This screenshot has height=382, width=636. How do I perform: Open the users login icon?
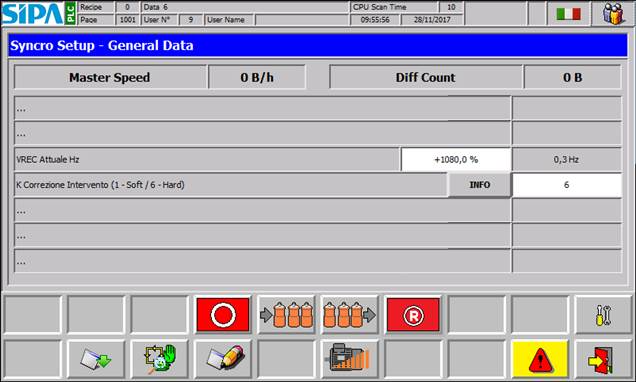613,14
